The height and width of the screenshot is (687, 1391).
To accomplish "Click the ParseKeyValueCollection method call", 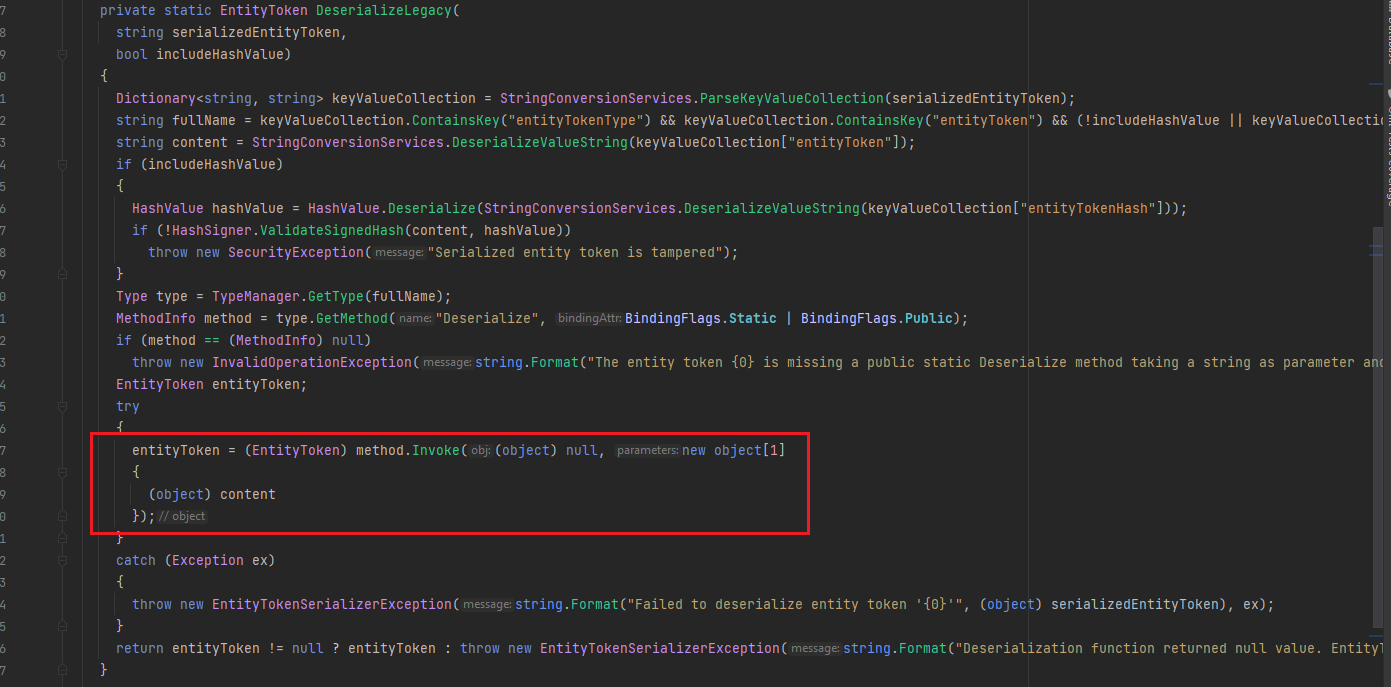I will pyautogui.click(x=792, y=98).
